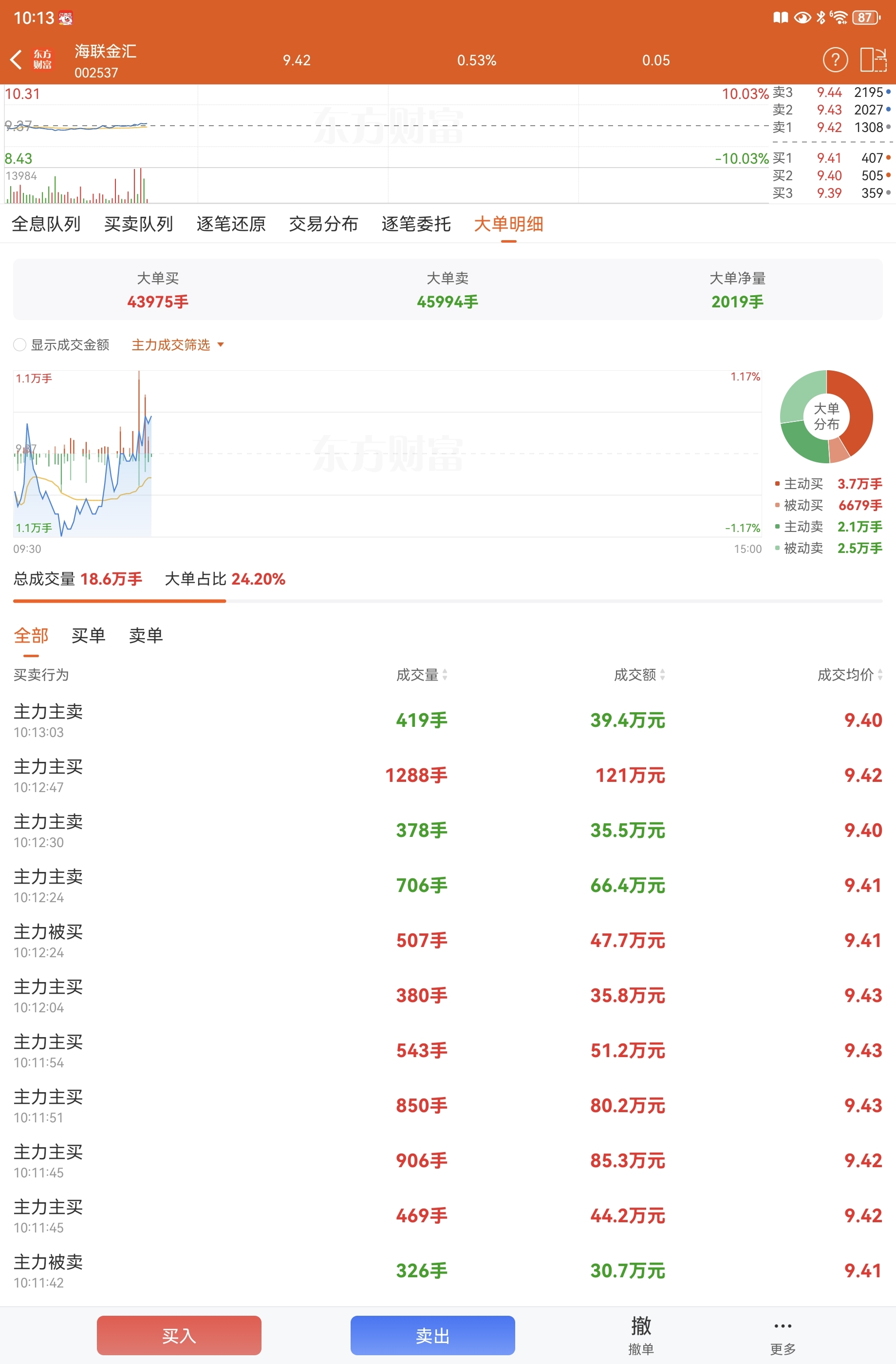896x1364 pixels.
Task: Select 主力主卖 706手 row
Action: 448,886
